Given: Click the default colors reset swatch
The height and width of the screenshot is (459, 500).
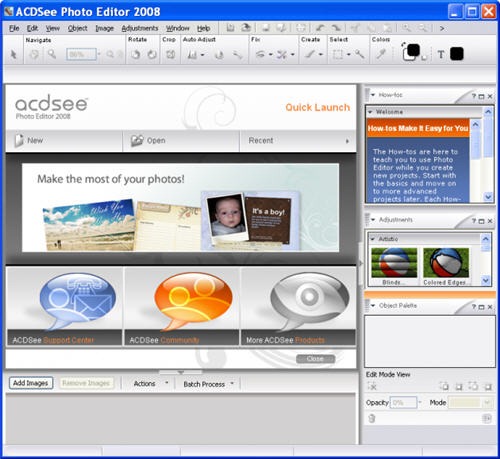Looking at the screenshot, I should click(x=424, y=58).
